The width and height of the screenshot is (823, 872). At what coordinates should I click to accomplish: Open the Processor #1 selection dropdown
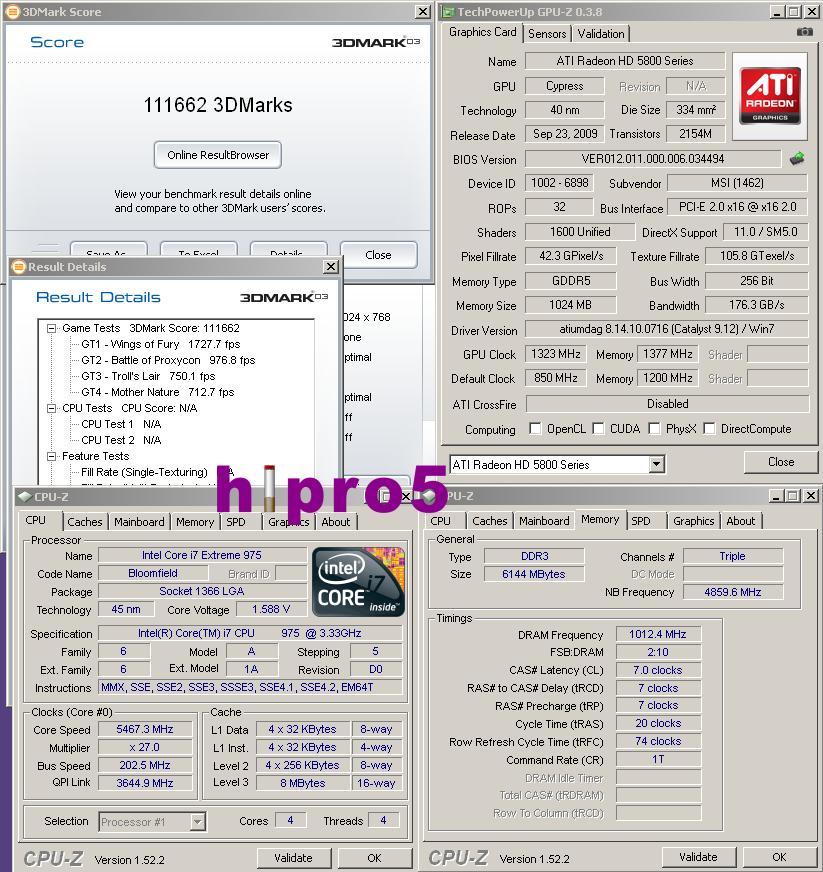197,821
